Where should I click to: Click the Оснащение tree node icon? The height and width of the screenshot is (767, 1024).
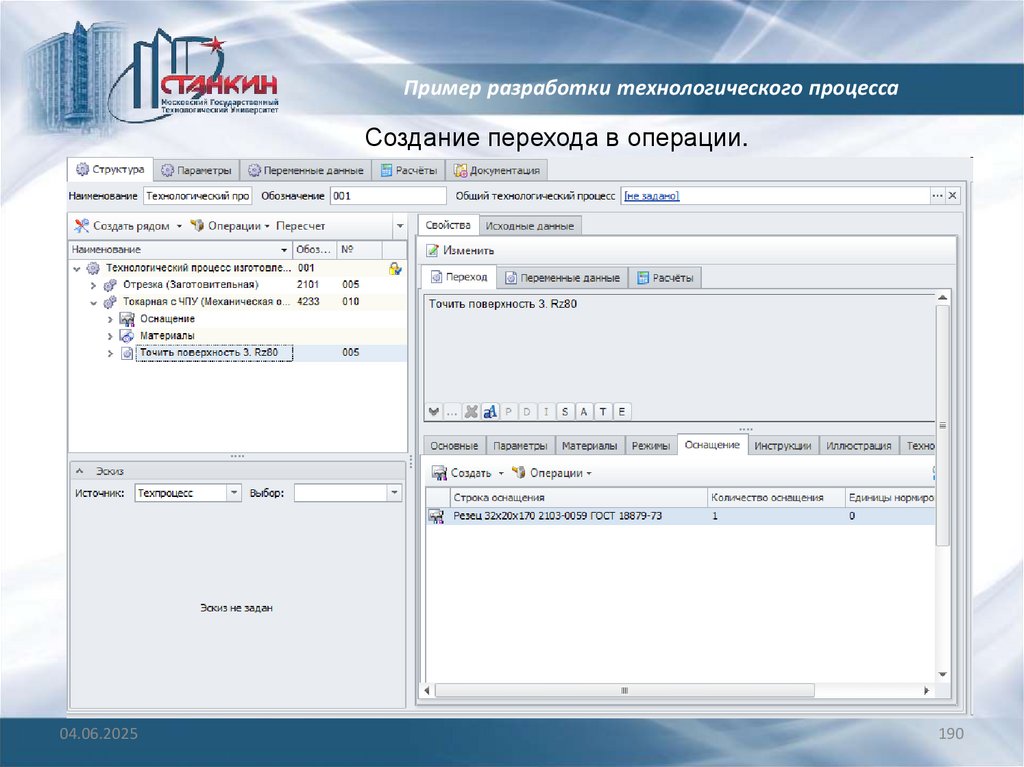click(127, 319)
